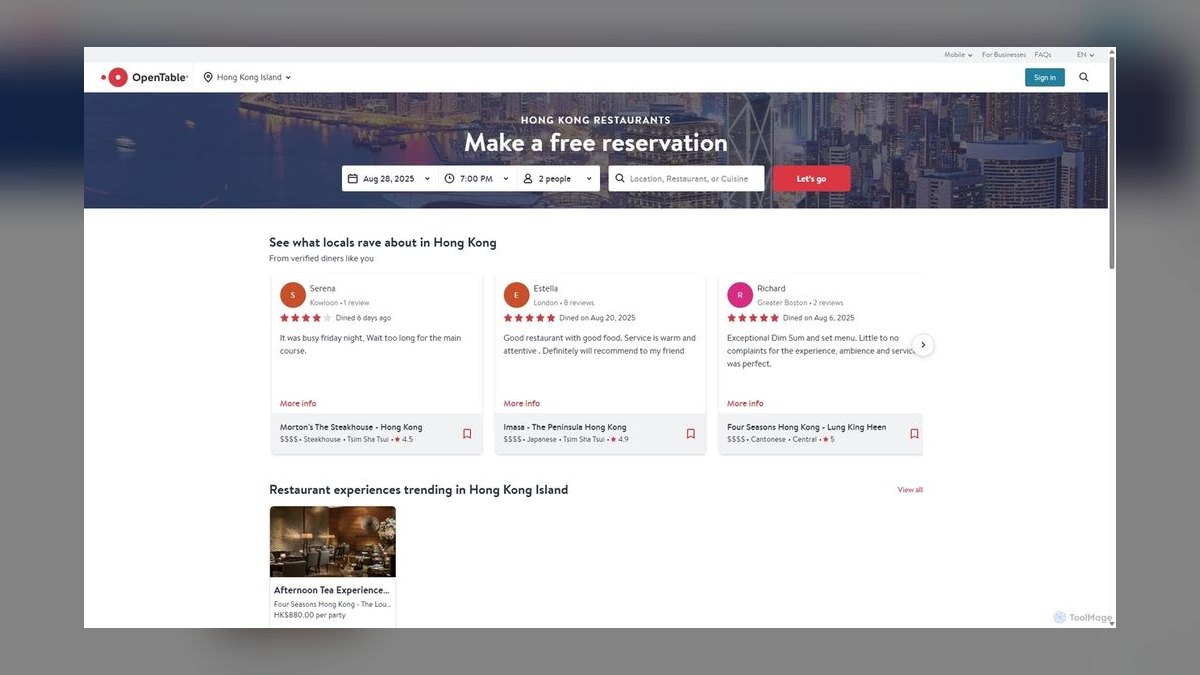Image resolution: width=1200 pixels, height=675 pixels.
Task: Open the Aug 28, 2025 date dropdown
Action: 390,179
